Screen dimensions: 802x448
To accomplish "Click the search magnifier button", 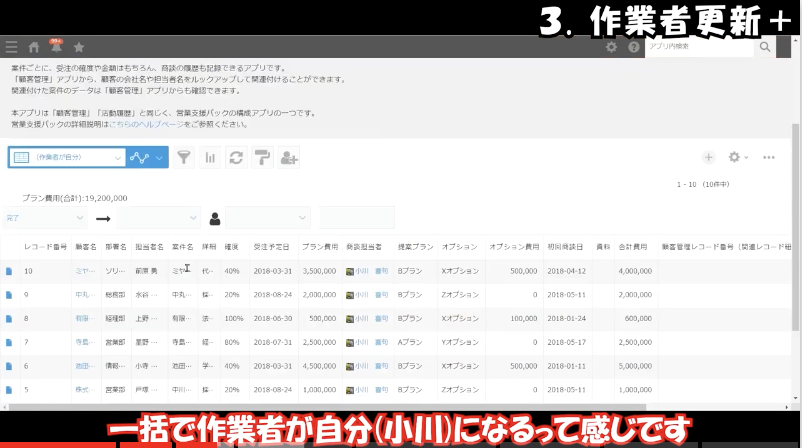I will pyautogui.click(x=765, y=47).
